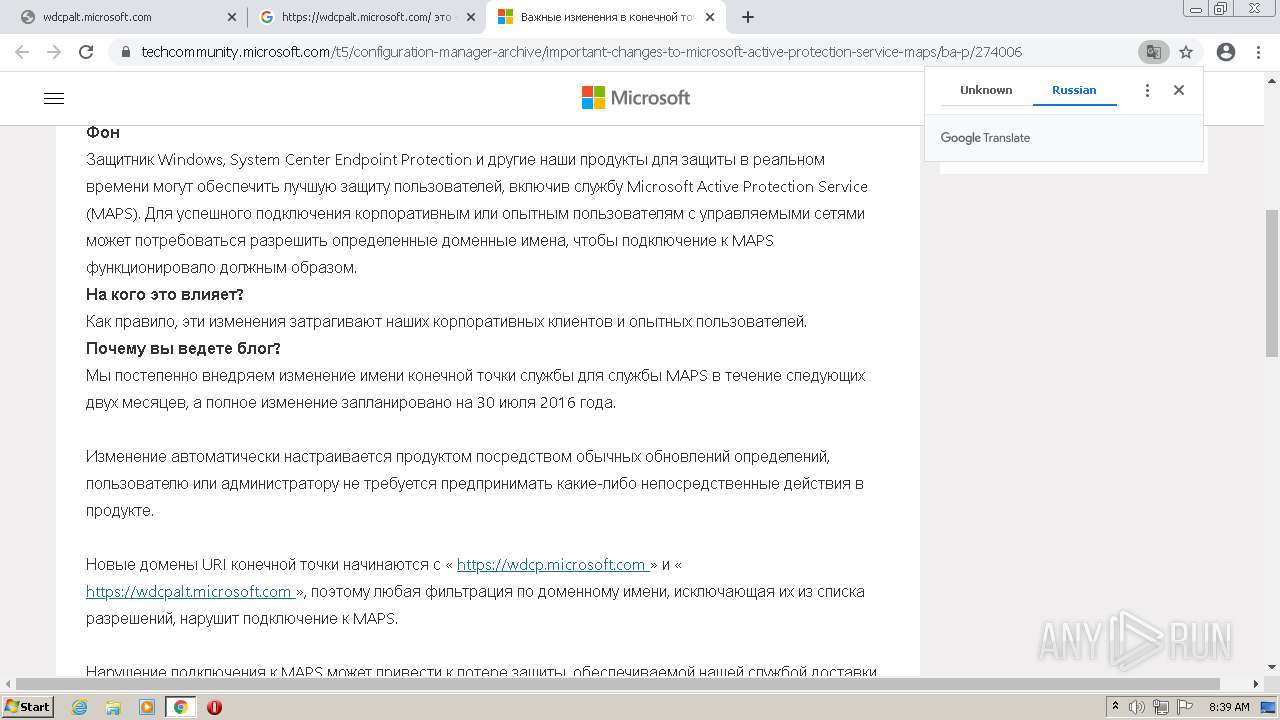The width and height of the screenshot is (1280, 720).
Task: Open https://wdcpalt.microsoft.com link
Action: [190, 592]
